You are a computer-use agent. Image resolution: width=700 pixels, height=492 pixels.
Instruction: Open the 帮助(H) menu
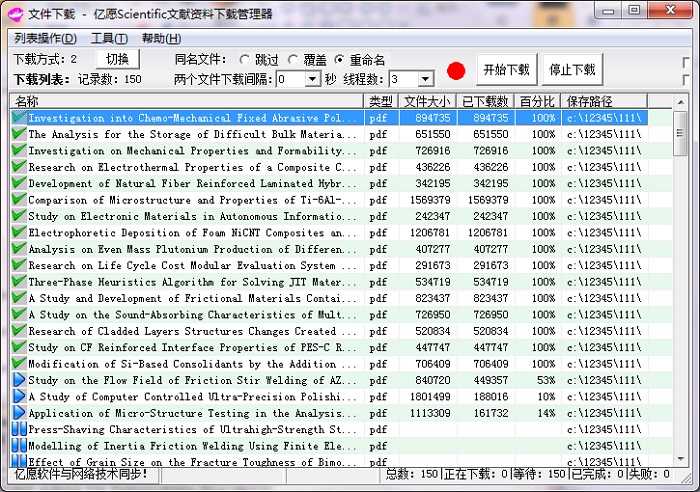pos(162,39)
